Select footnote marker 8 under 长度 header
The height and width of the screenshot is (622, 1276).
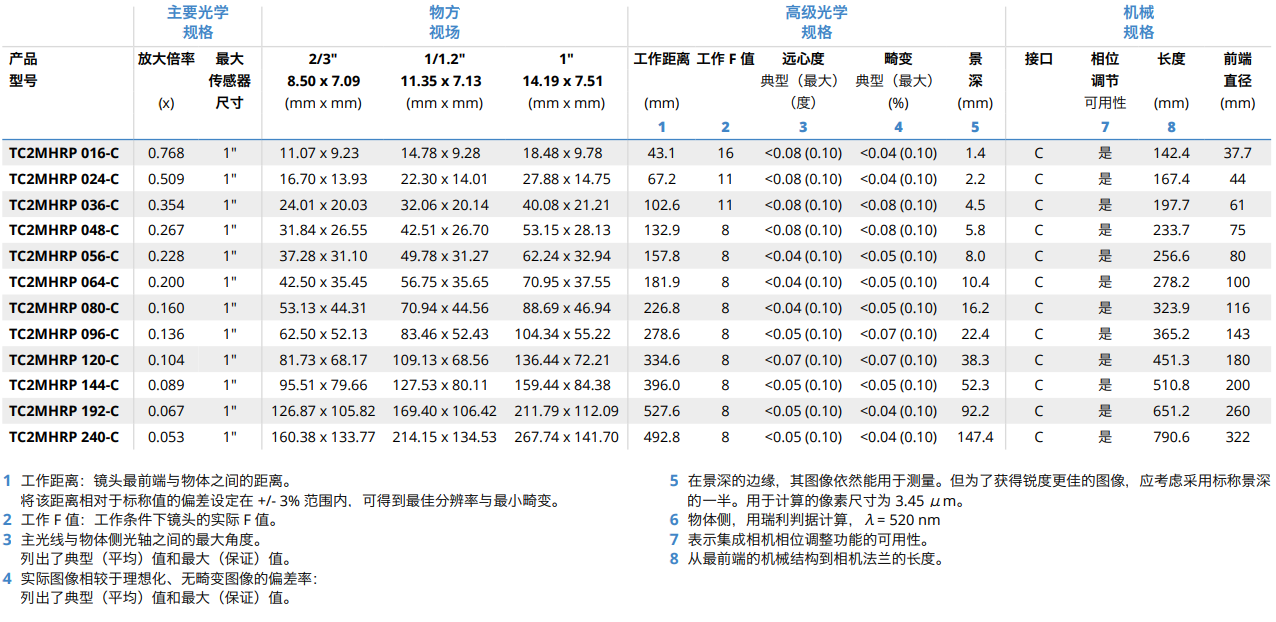1171,127
